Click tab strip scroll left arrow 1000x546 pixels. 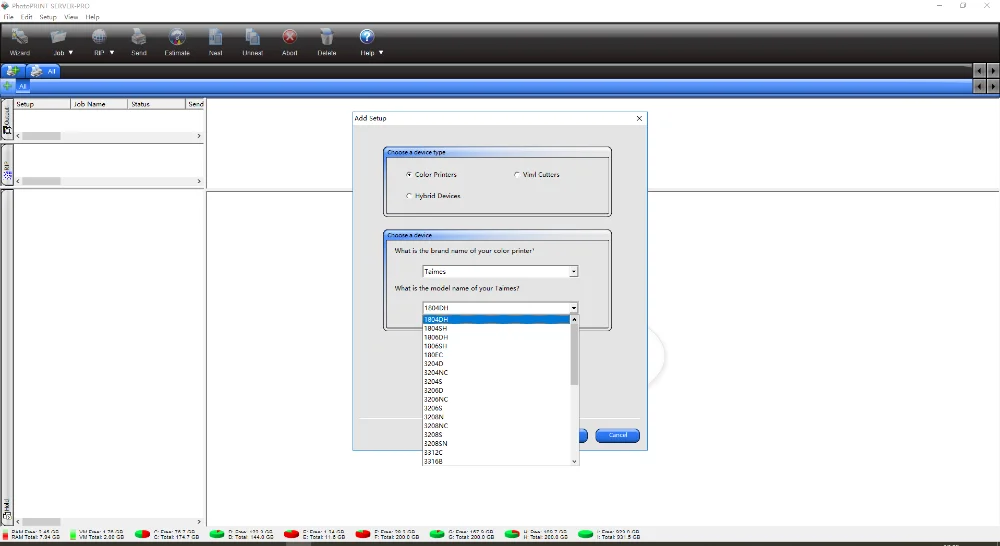(980, 71)
